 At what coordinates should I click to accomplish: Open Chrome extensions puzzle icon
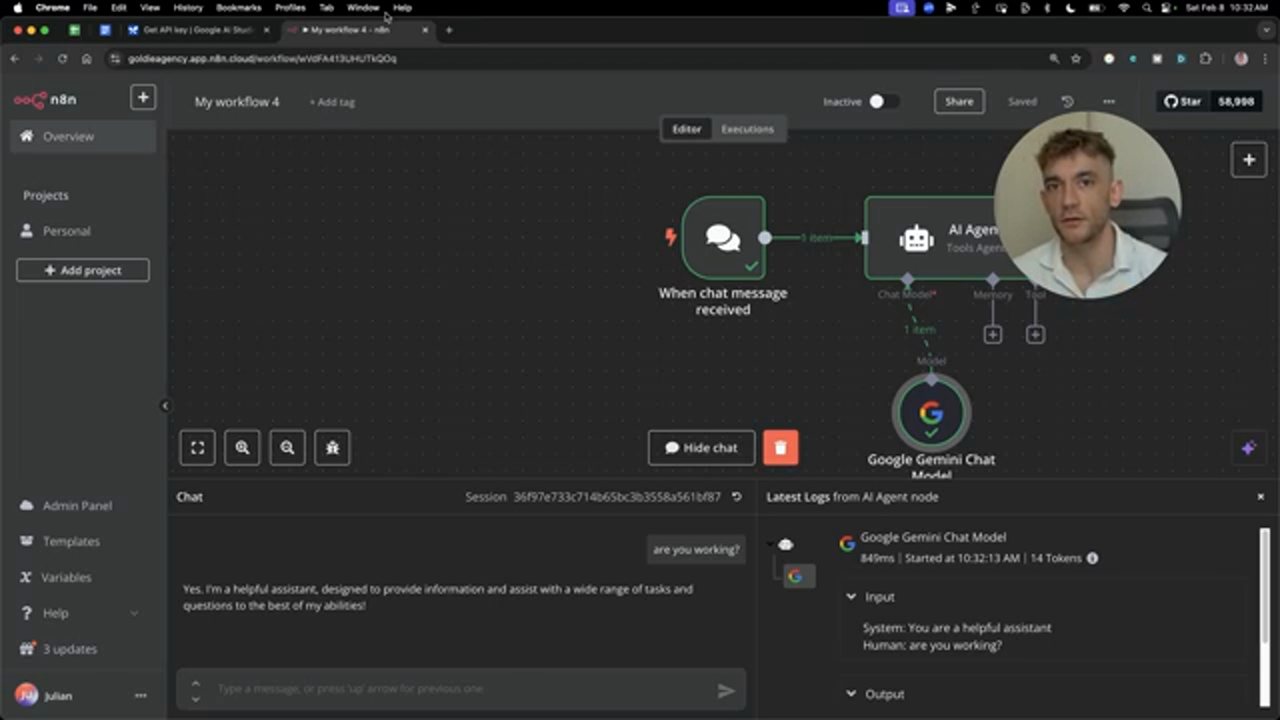pos(1206,59)
